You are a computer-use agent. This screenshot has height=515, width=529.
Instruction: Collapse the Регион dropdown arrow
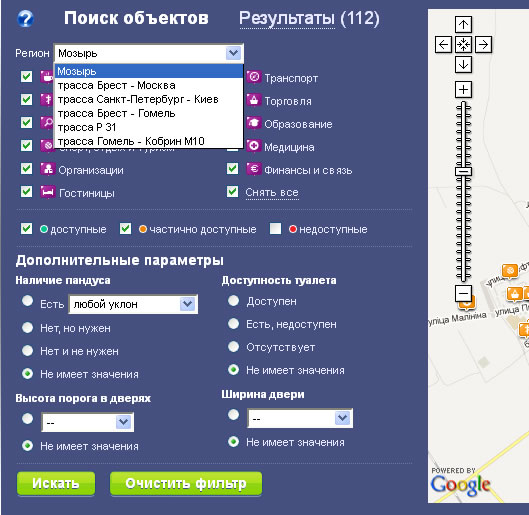[233, 53]
